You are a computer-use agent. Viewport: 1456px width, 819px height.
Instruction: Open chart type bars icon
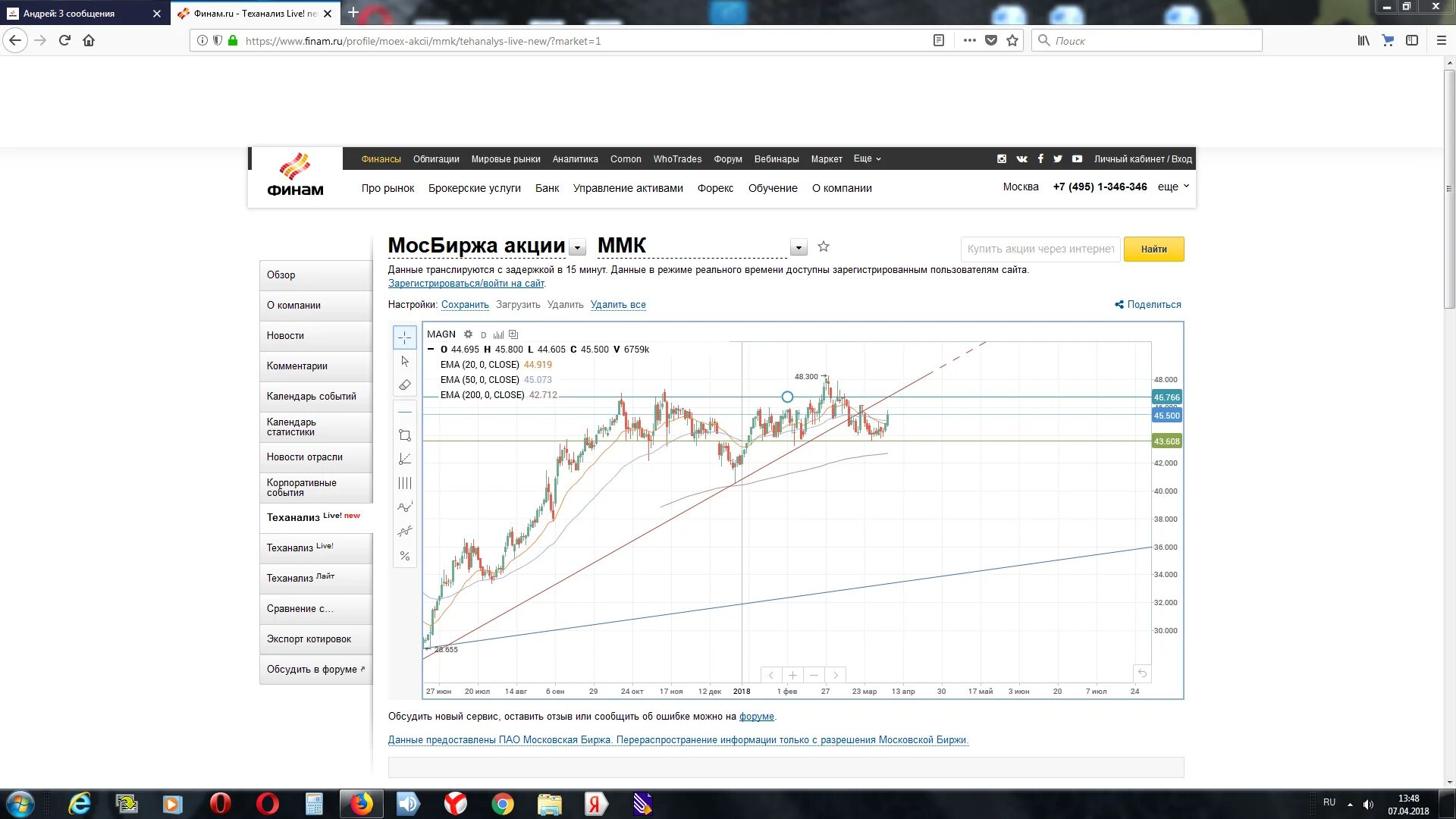tap(498, 334)
